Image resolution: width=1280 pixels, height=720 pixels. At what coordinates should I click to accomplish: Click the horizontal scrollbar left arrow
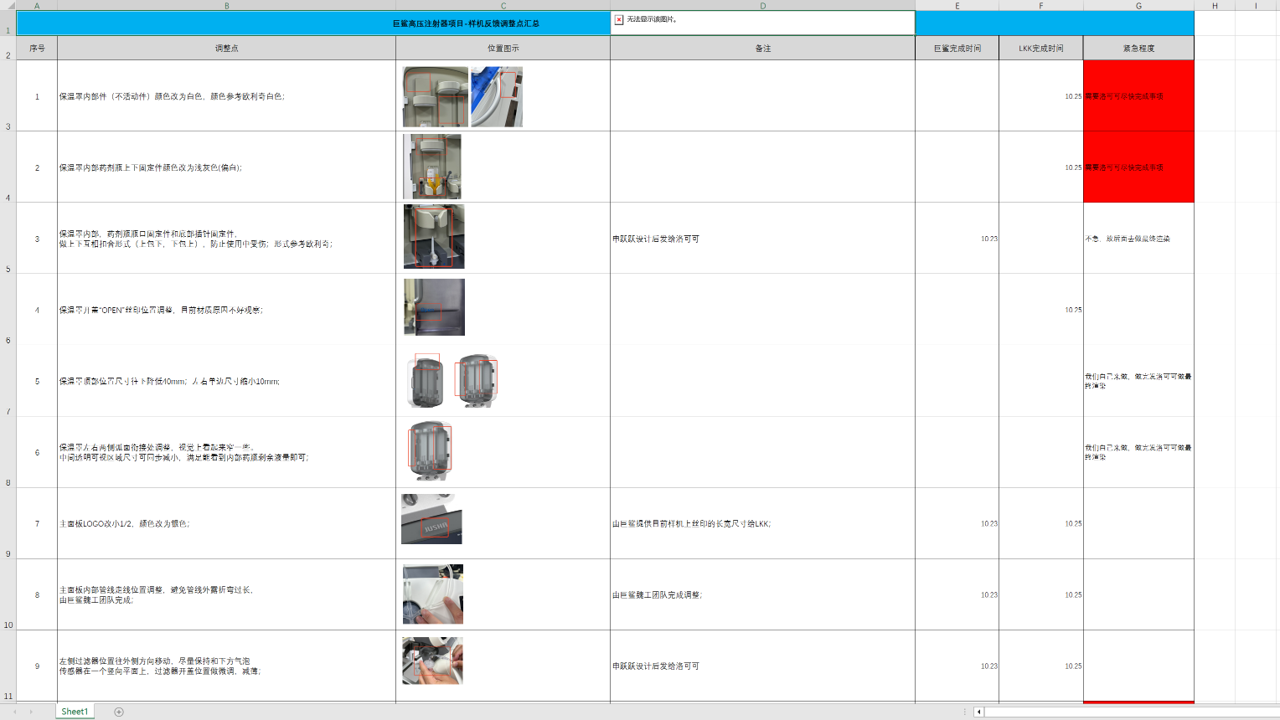[x=979, y=712]
